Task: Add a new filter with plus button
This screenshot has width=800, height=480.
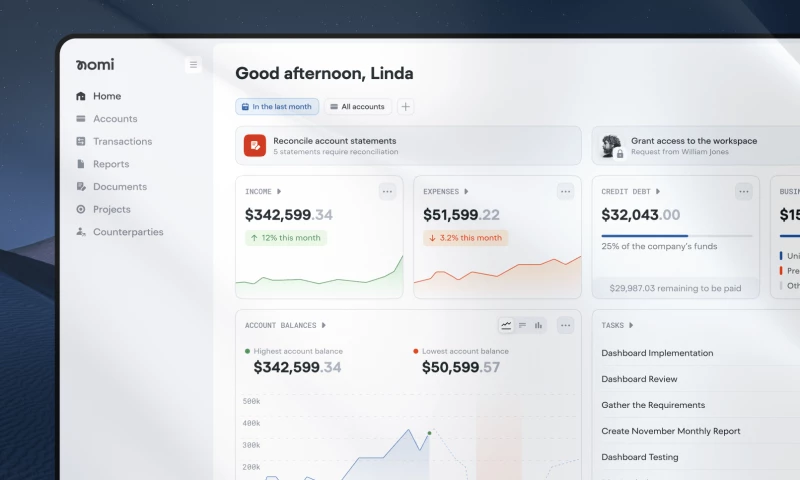Action: tap(405, 107)
